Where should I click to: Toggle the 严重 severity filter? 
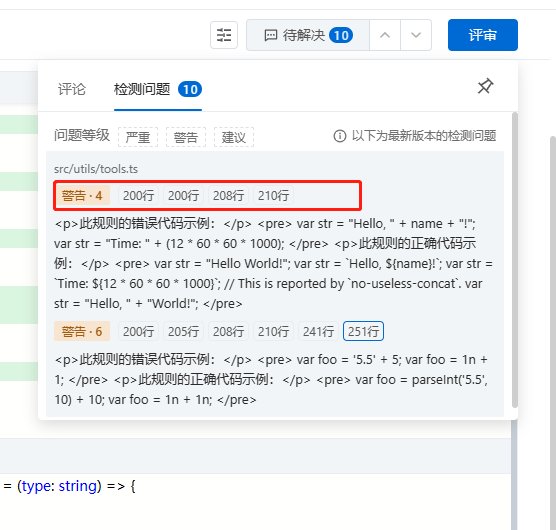pos(138,137)
